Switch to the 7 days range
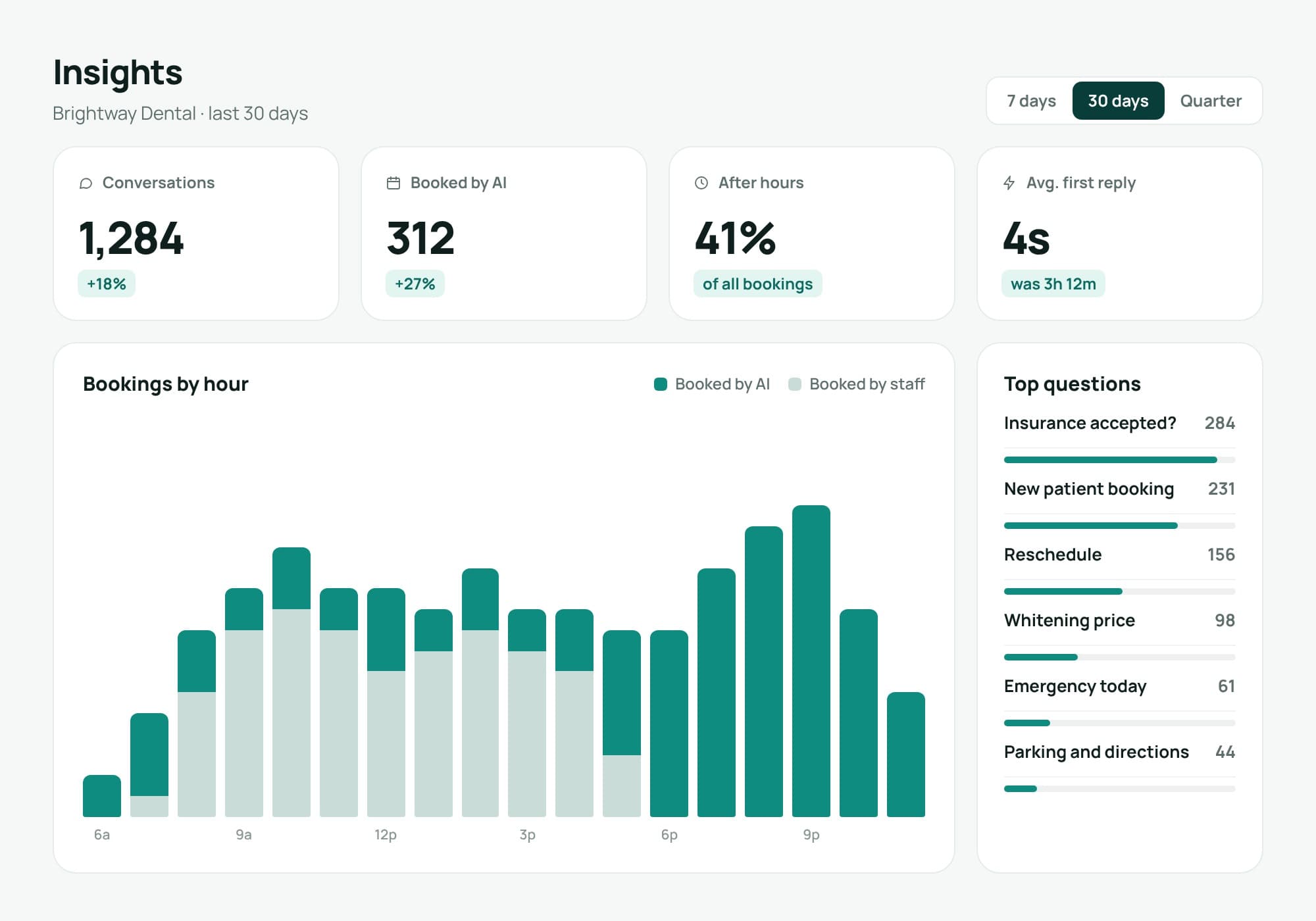Screen dimensions: 1316x921 coord(1031,101)
